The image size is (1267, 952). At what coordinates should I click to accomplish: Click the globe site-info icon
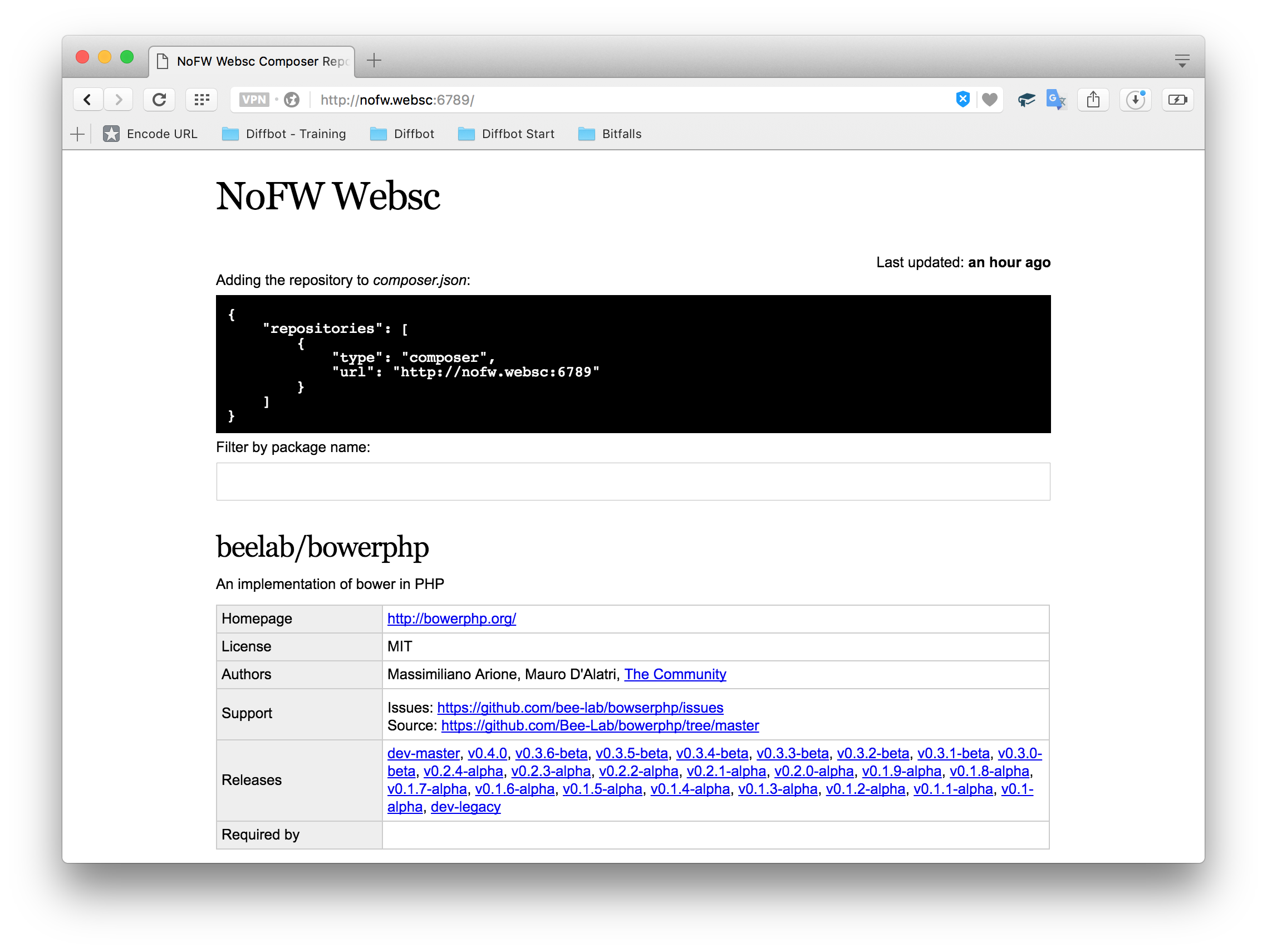[x=292, y=100]
